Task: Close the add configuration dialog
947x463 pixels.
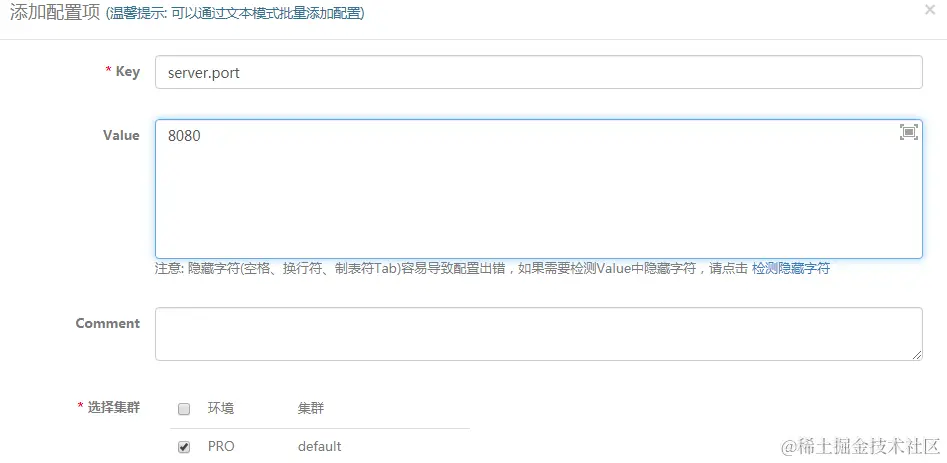Action: (x=929, y=10)
